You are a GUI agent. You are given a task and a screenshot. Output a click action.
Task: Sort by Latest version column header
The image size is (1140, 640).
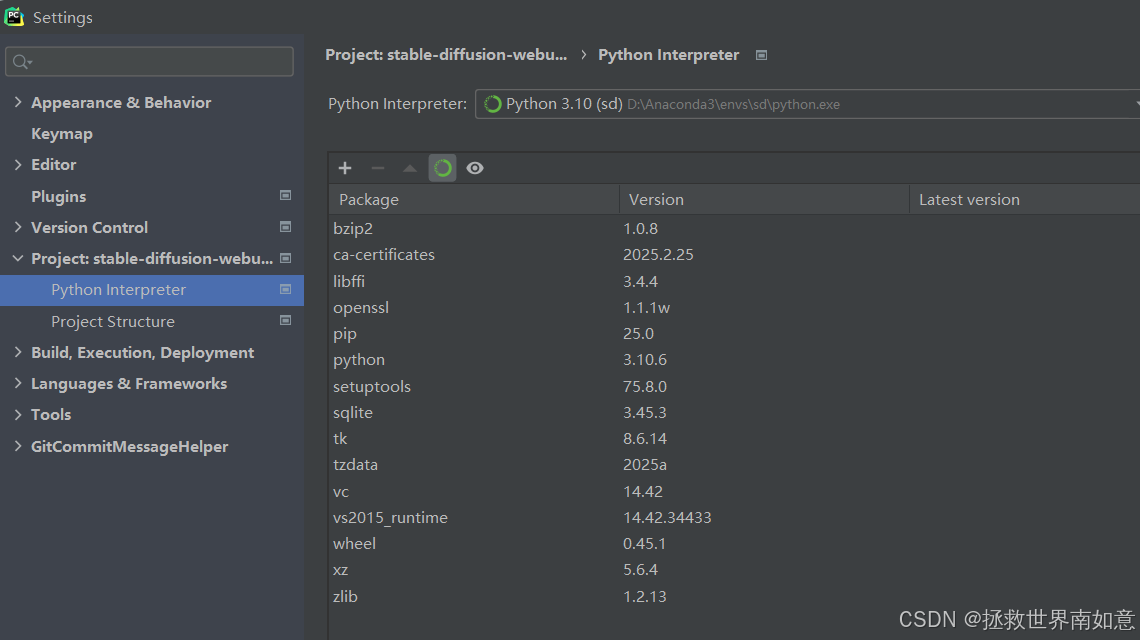pyautogui.click(x=1025, y=199)
